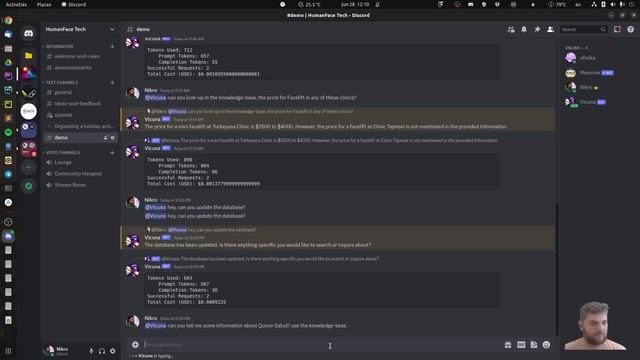
Task: Open Activities in the top bar
Action: coord(16,4)
